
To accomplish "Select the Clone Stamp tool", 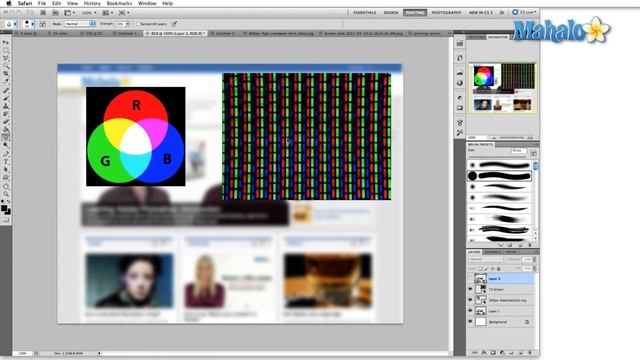I will pyautogui.click(x=6, y=106).
